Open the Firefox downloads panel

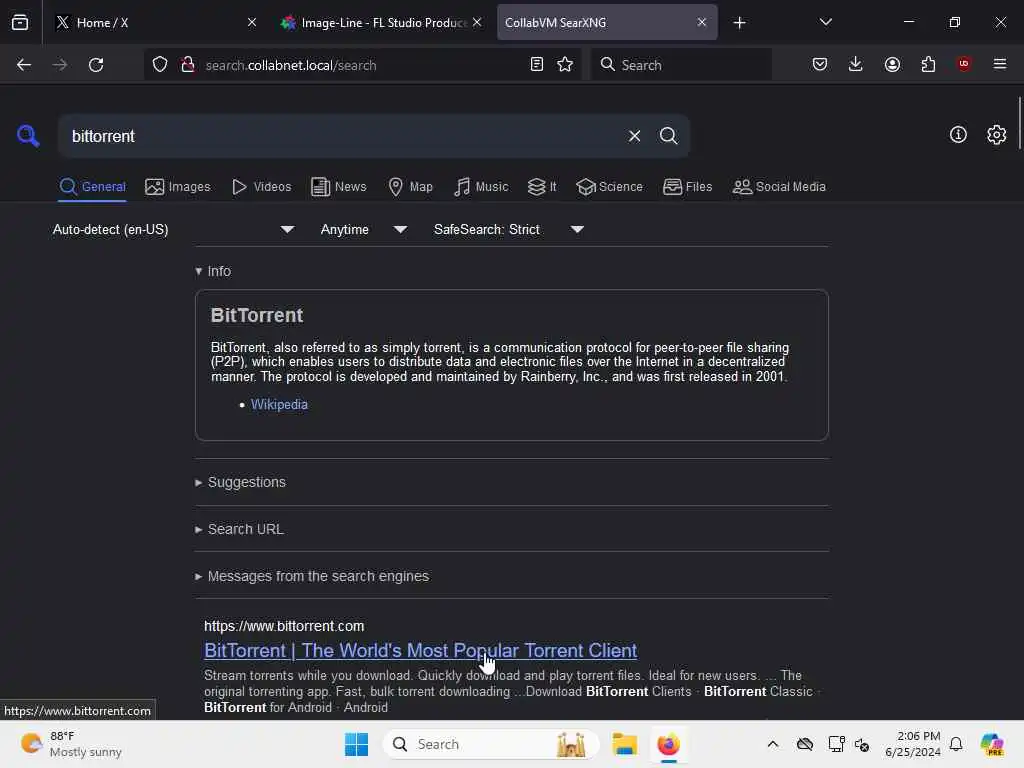tap(856, 65)
